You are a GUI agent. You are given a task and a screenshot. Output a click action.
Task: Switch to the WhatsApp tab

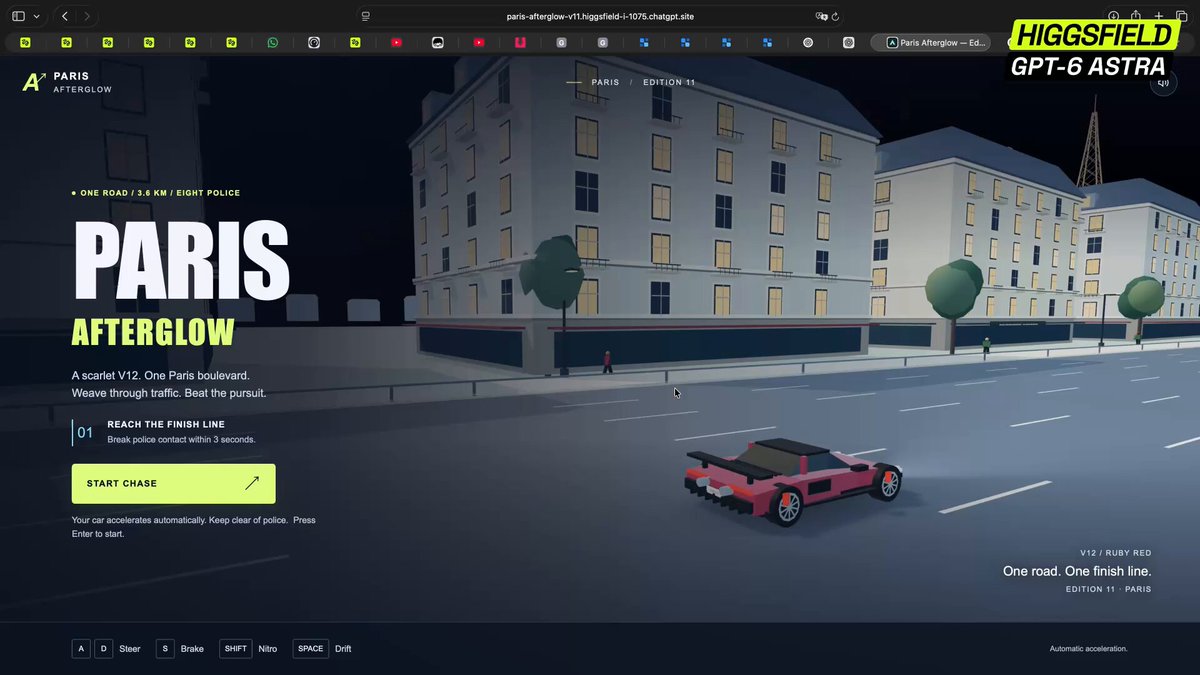273,43
